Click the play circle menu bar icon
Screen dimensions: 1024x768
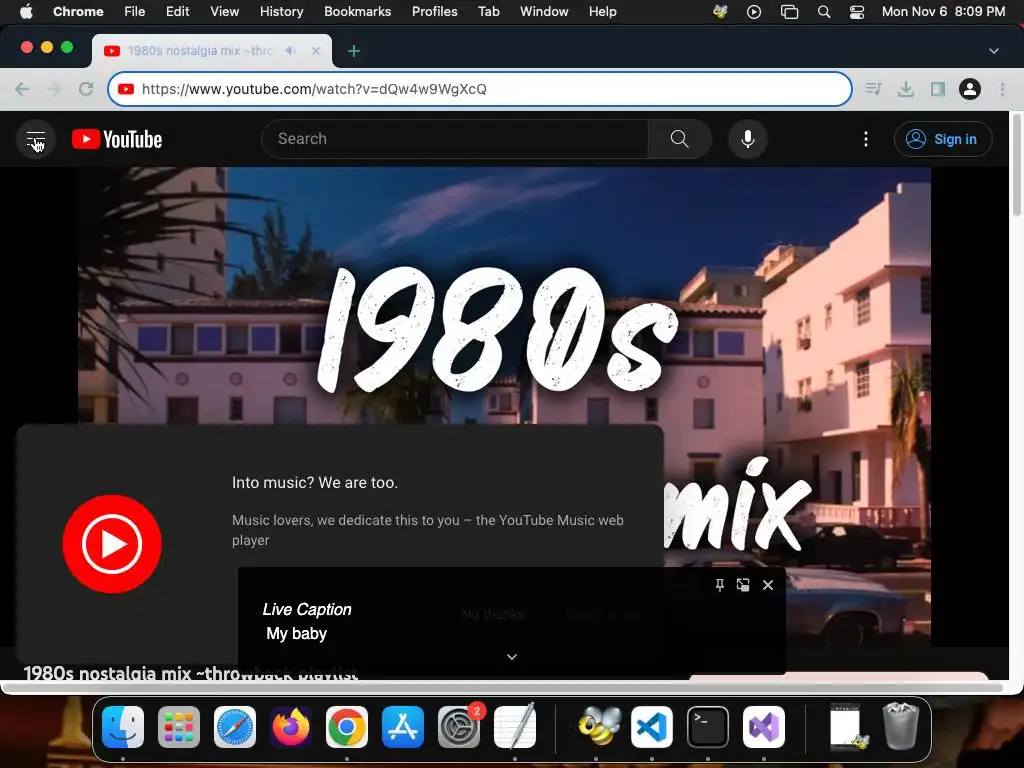click(x=754, y=12)
